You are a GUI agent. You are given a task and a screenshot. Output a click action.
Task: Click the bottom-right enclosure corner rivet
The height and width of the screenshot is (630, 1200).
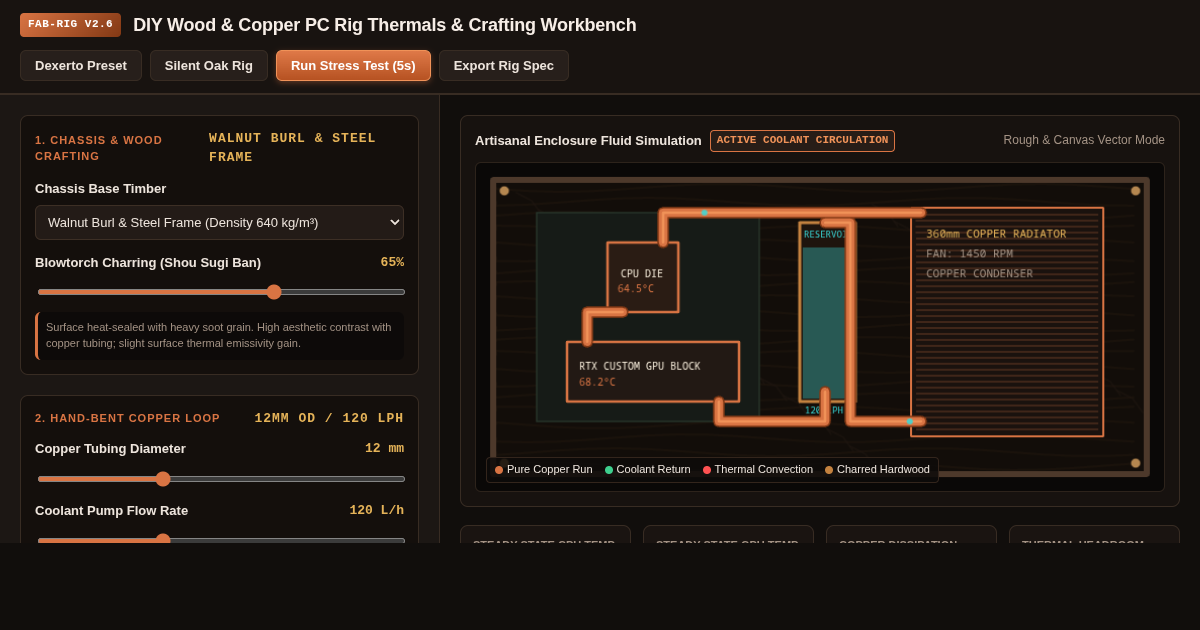point(1136,463)
